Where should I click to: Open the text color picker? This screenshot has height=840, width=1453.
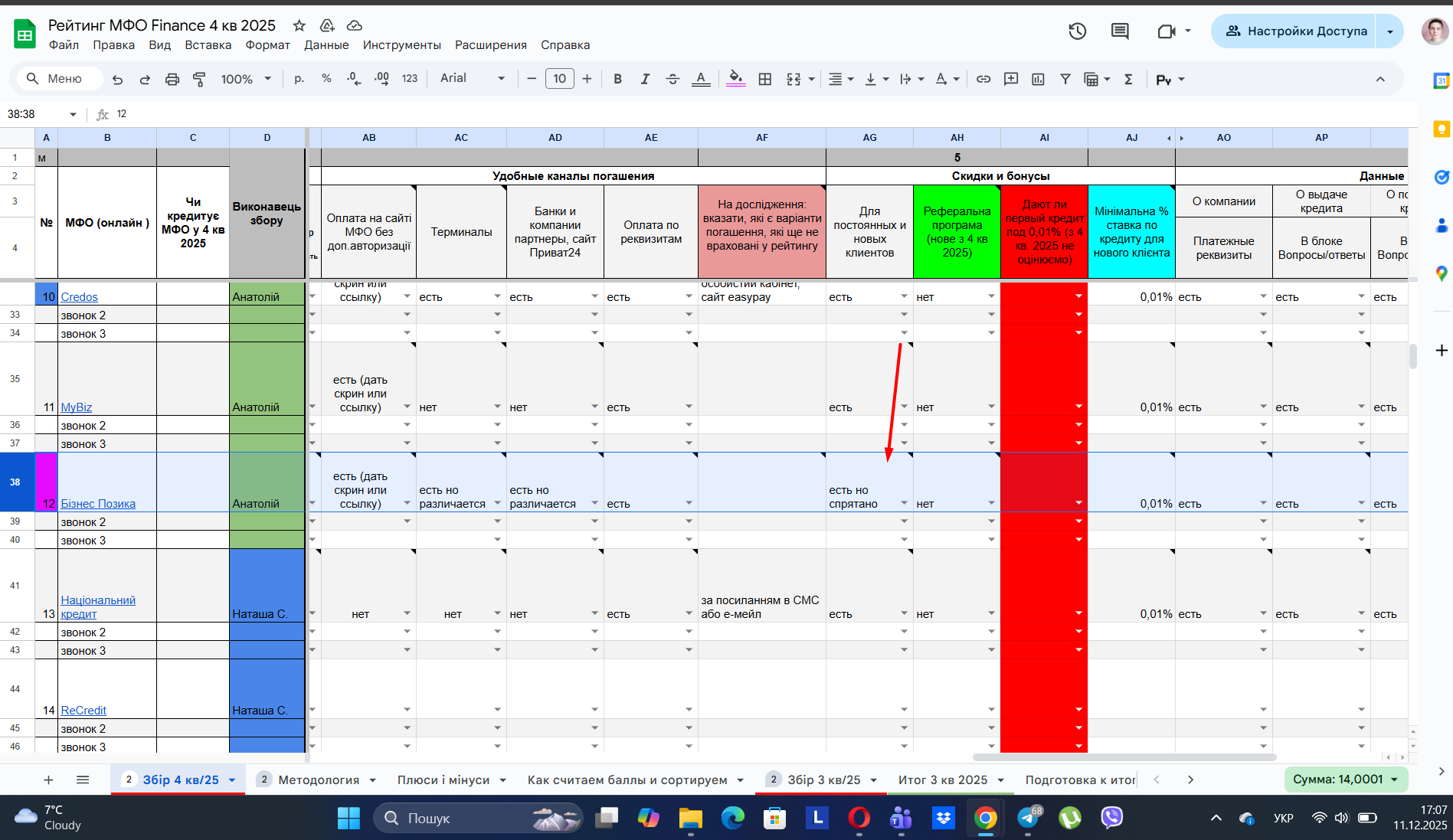[x=701, y=79]
